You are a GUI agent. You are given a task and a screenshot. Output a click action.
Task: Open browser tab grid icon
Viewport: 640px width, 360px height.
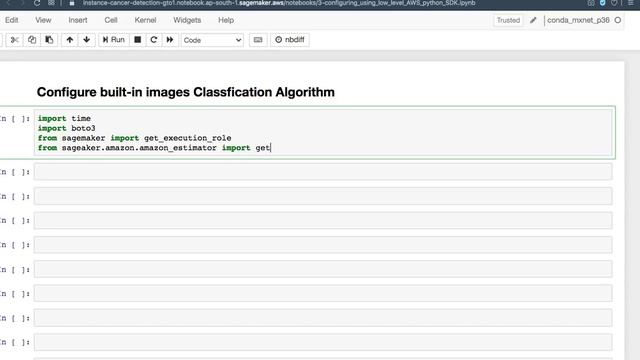point(51,3)
